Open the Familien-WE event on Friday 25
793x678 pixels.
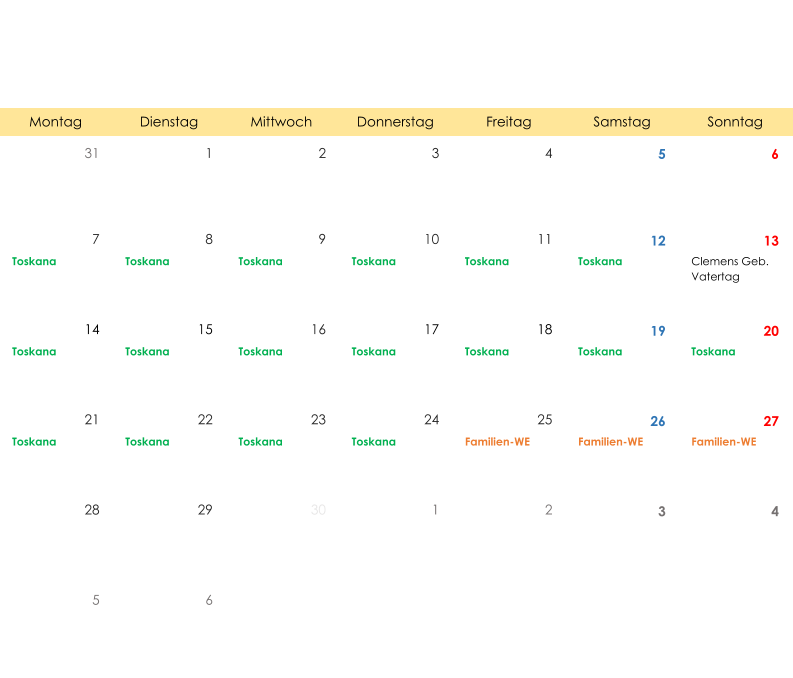point(497,442)
